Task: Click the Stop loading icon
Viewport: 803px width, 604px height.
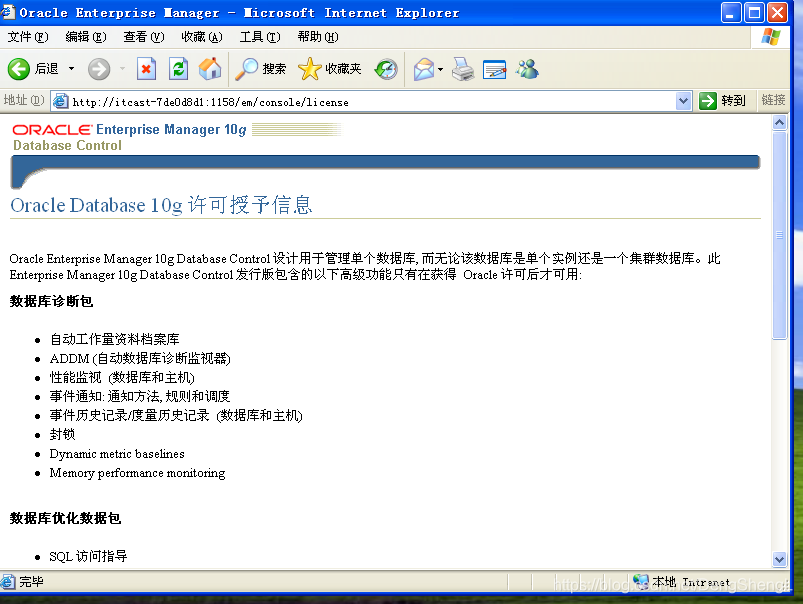Action: (x=146, y=69)
